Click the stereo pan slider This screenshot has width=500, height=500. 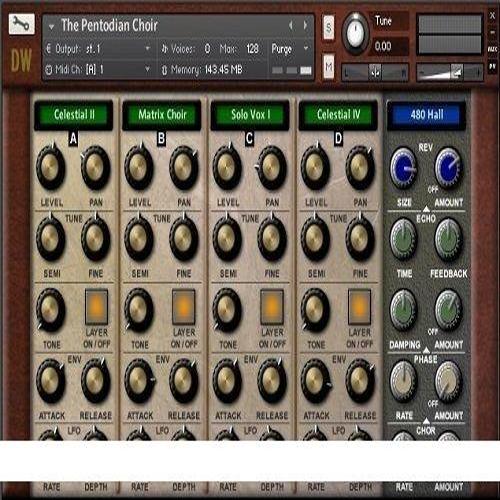pyautogui.click(x=375, y=72)
